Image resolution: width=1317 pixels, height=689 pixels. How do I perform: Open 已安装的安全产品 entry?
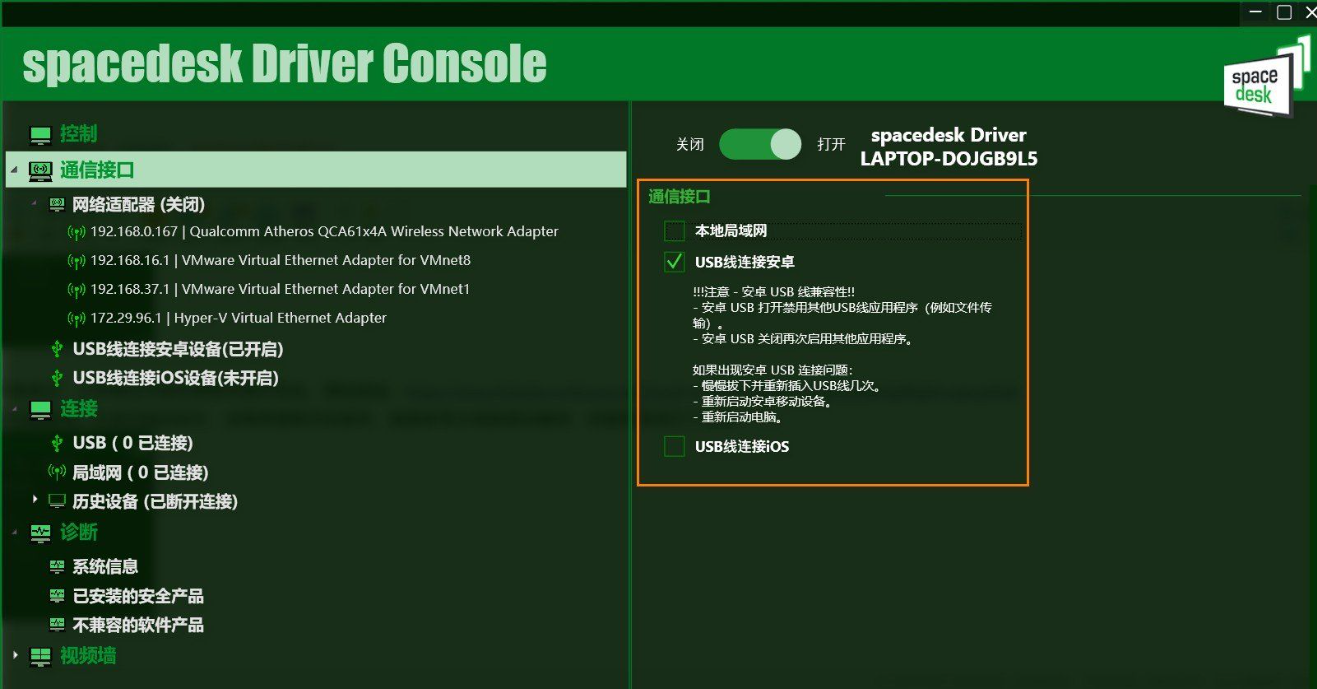tap(138, 596)
